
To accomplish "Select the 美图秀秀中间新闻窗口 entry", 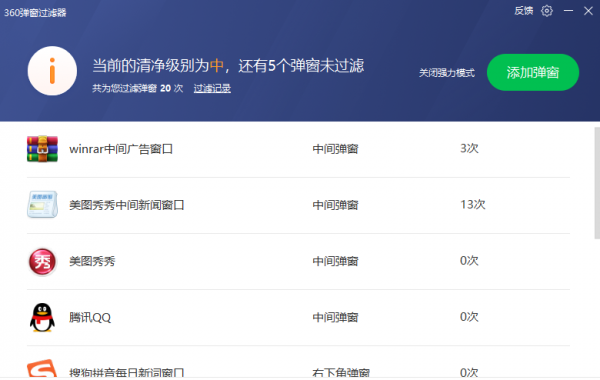I will [x=127, y=205].
